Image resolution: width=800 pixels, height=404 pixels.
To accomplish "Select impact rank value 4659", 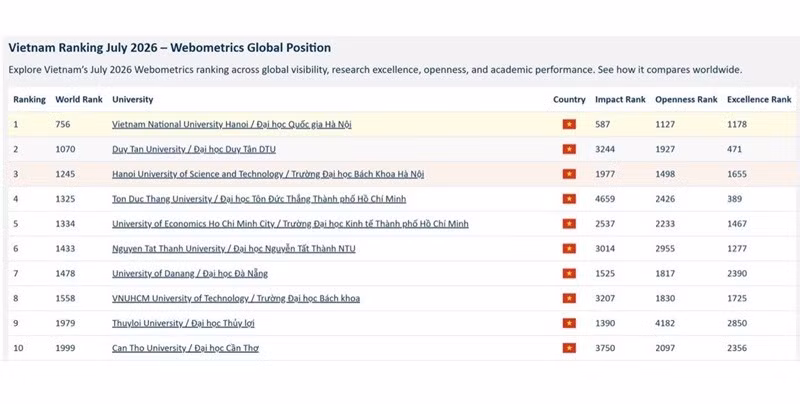I will tap(605, 199).
